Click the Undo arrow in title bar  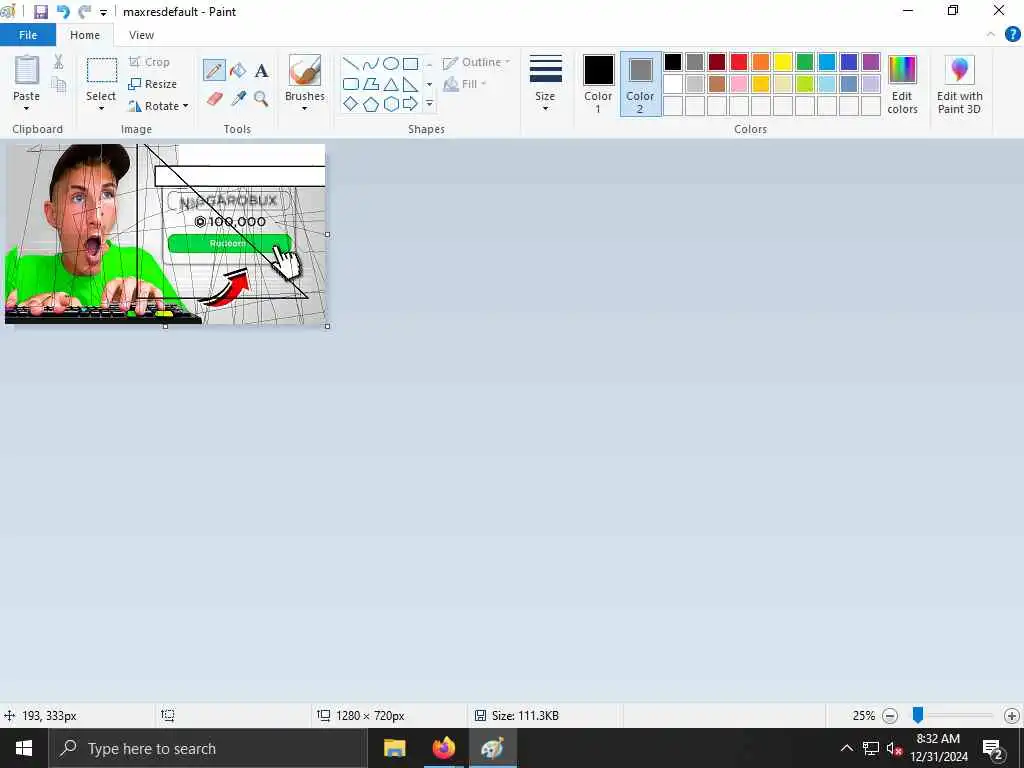tap(63, 12)
